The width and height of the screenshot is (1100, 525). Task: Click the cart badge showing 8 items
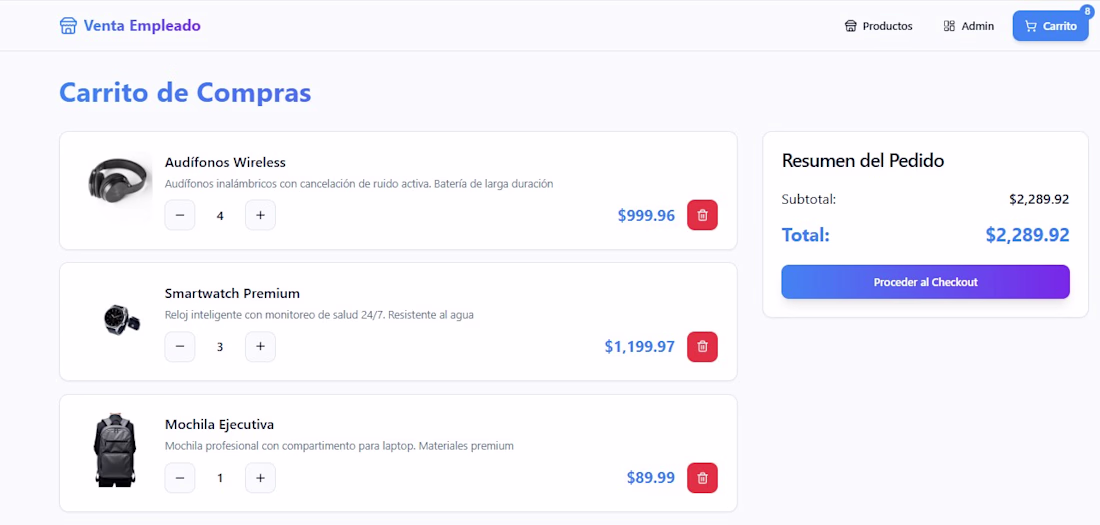(1087, 11)
